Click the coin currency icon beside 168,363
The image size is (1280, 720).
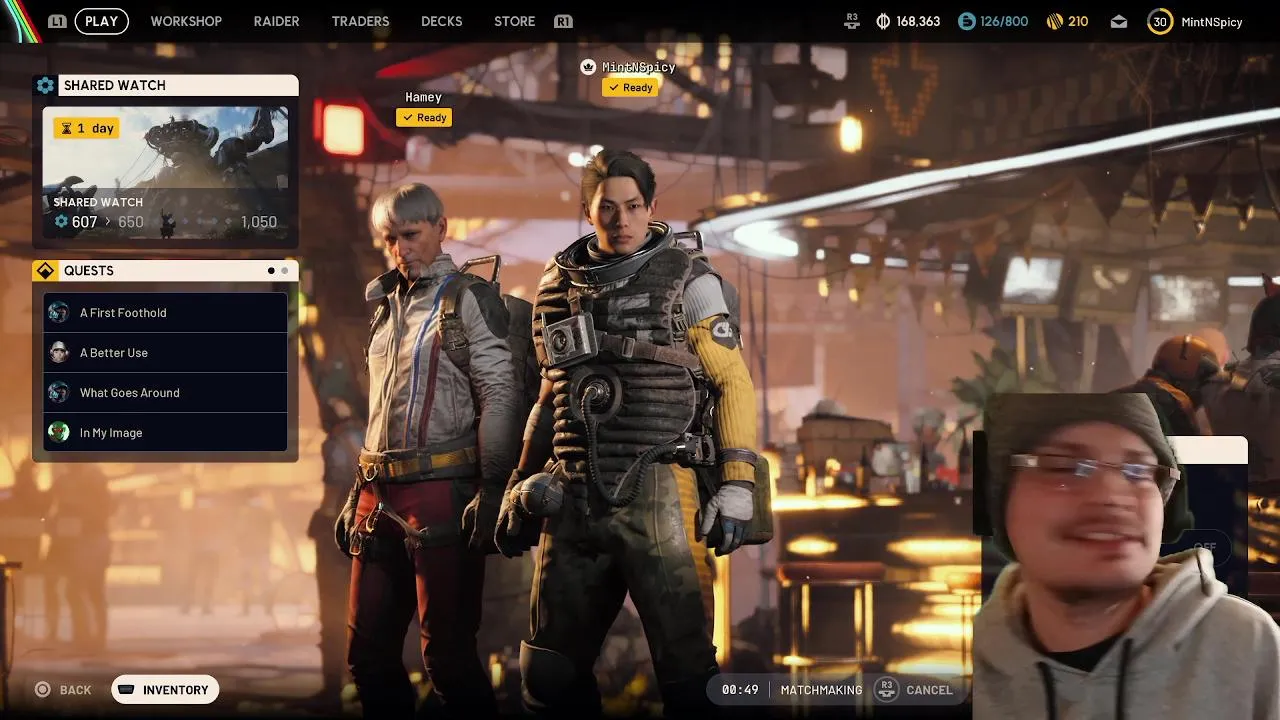(883, 21)
